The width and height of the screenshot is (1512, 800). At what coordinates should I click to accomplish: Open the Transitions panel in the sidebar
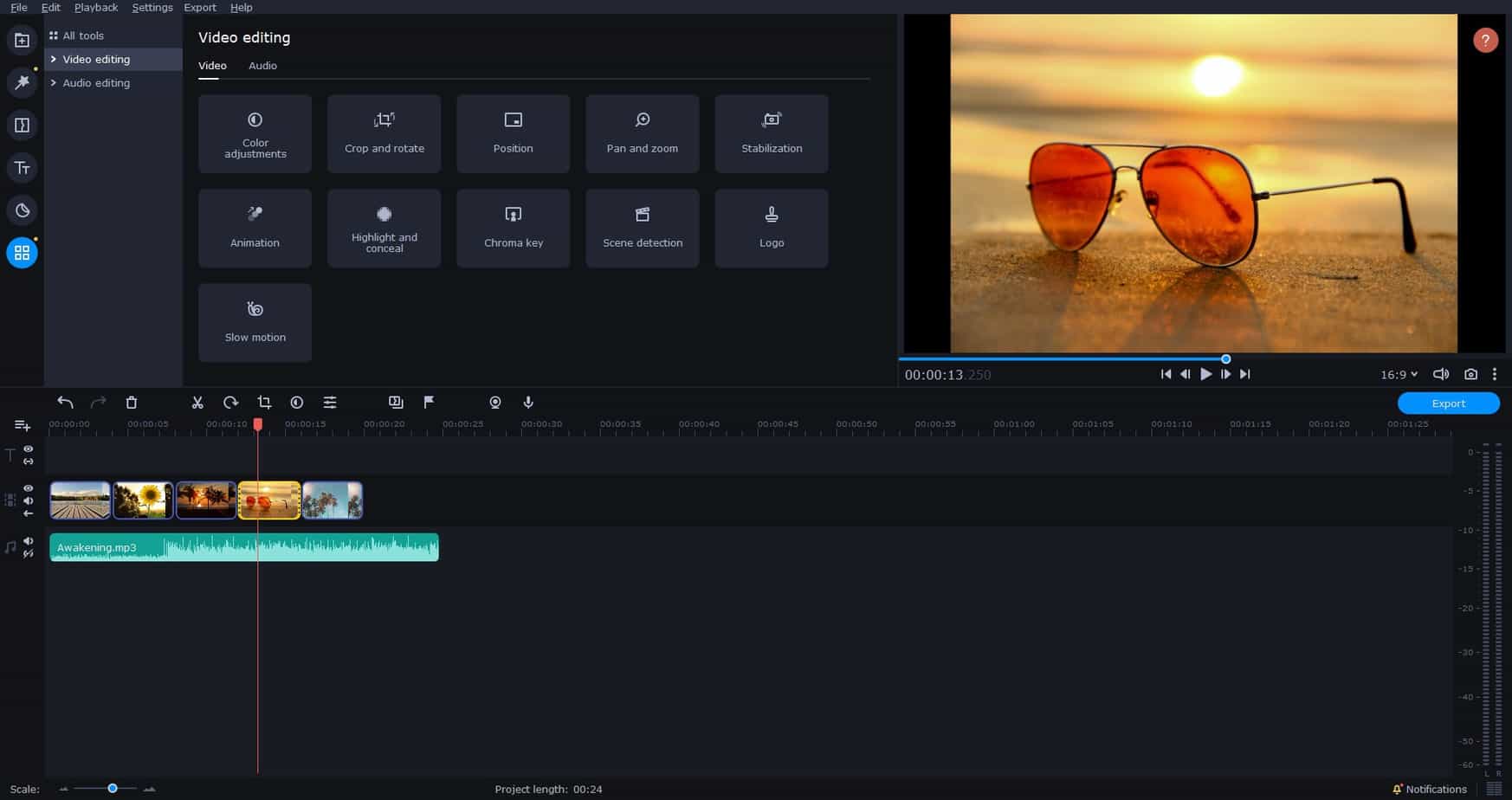pos(22,125)
